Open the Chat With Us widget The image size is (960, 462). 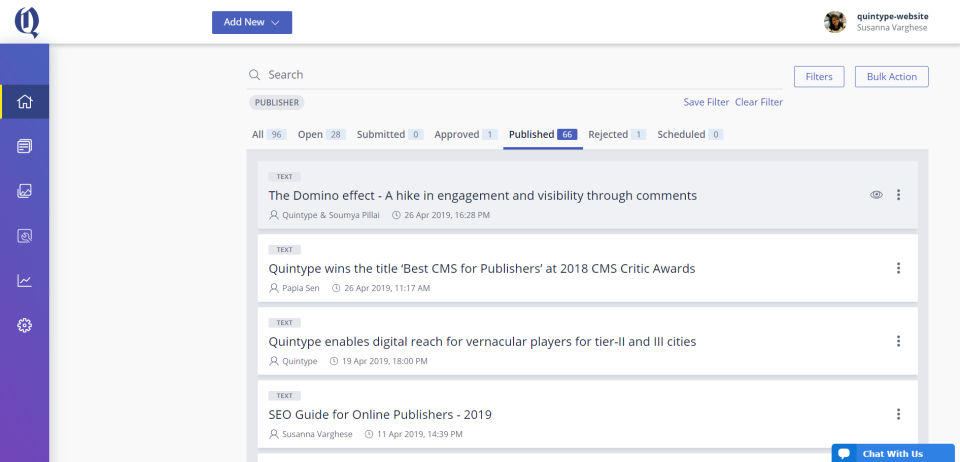(892, 453)
